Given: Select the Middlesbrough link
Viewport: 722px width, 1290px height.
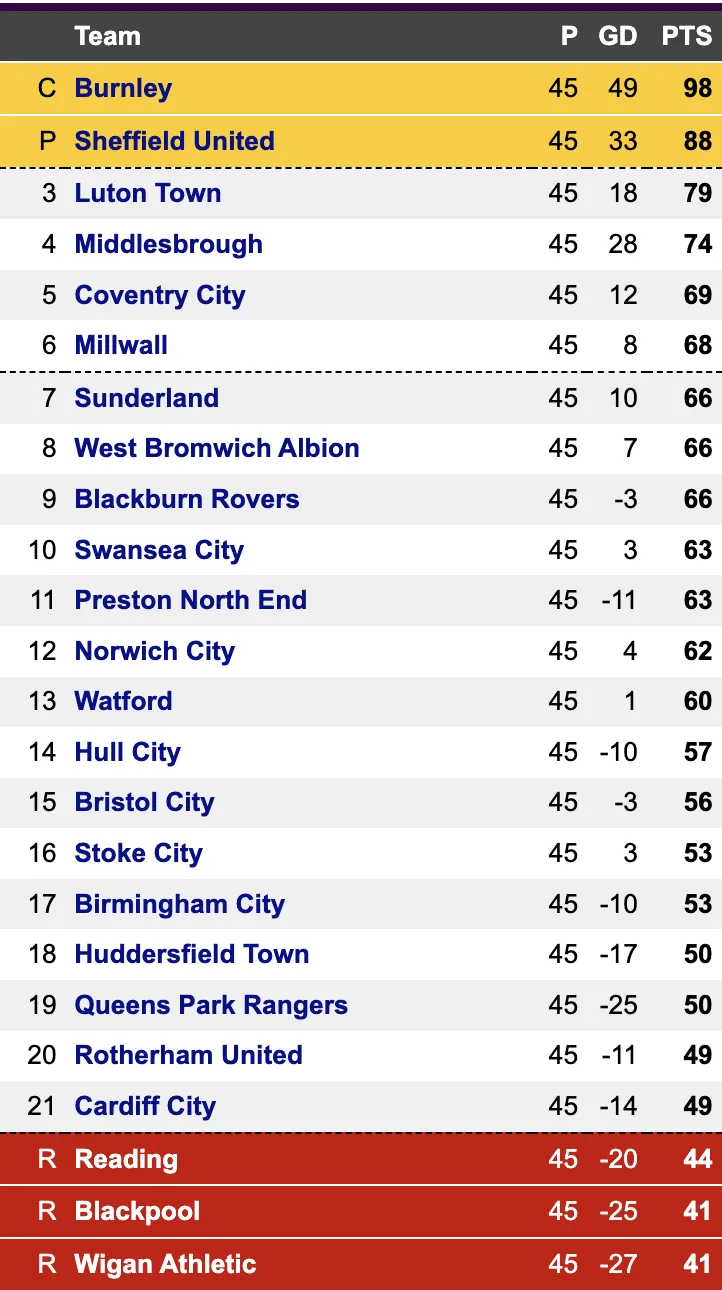Looking at the screenshot, I should tap(168, 244).
